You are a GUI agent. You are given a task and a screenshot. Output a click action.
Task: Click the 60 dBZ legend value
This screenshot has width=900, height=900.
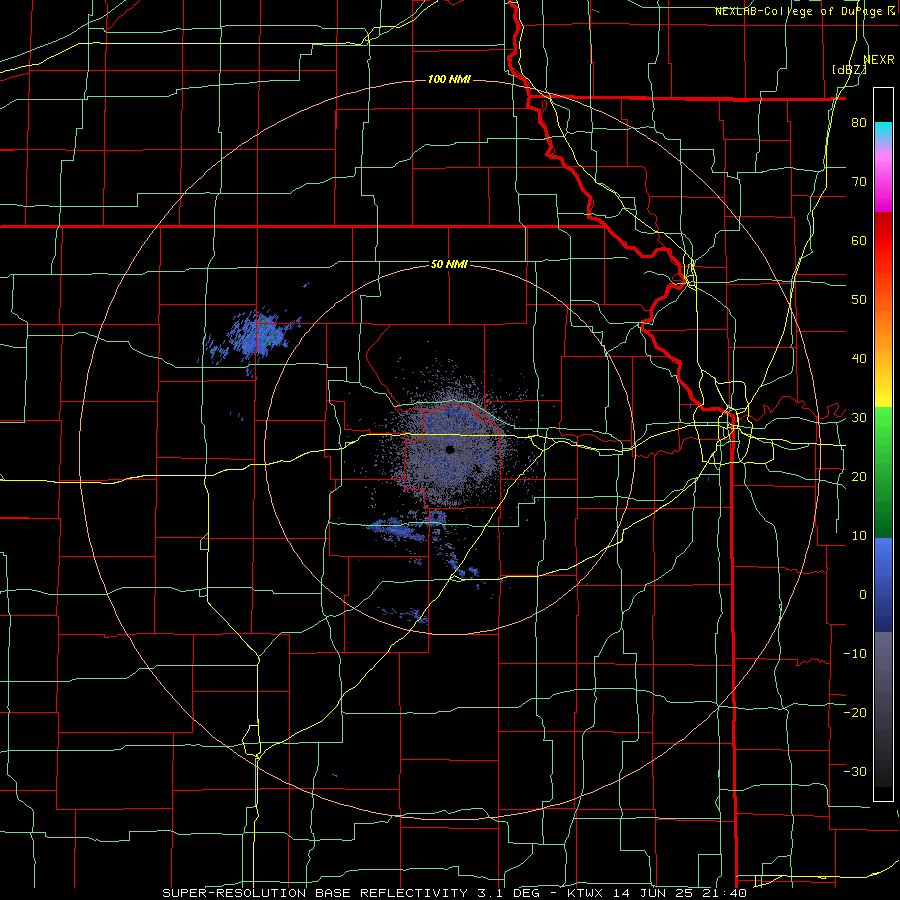(859, 240)
